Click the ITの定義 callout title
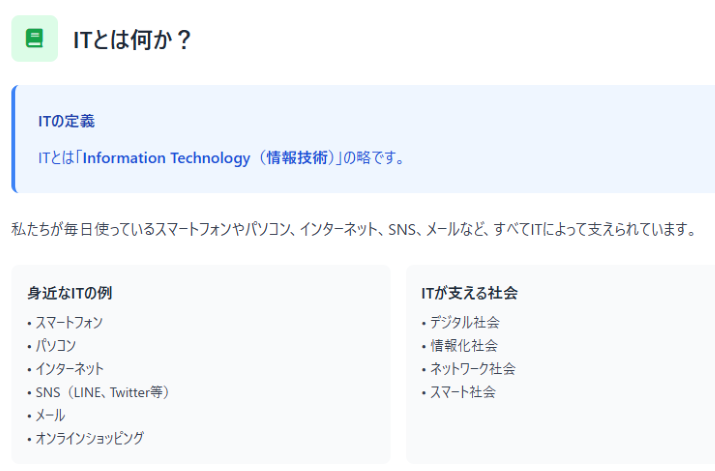This screenshot has height=471, width=715. click(x=66, y=122)
